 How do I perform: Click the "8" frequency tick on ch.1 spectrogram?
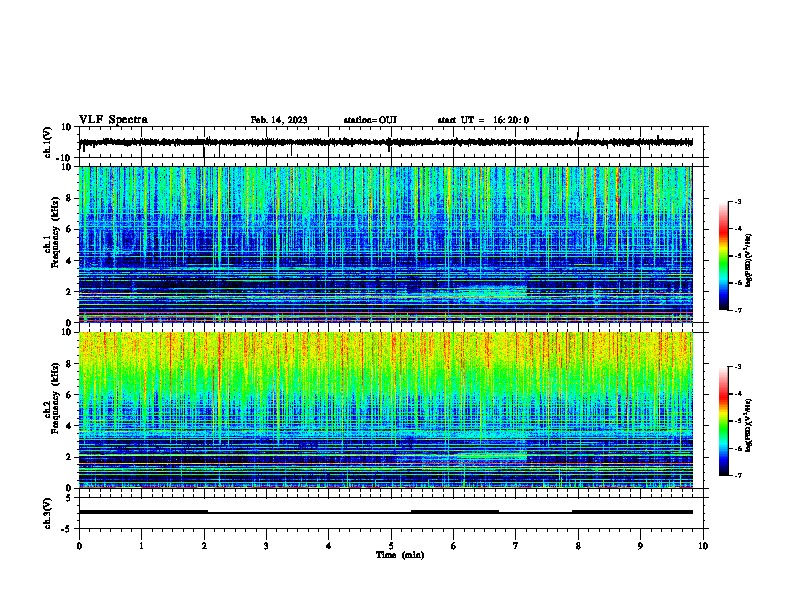69,198
